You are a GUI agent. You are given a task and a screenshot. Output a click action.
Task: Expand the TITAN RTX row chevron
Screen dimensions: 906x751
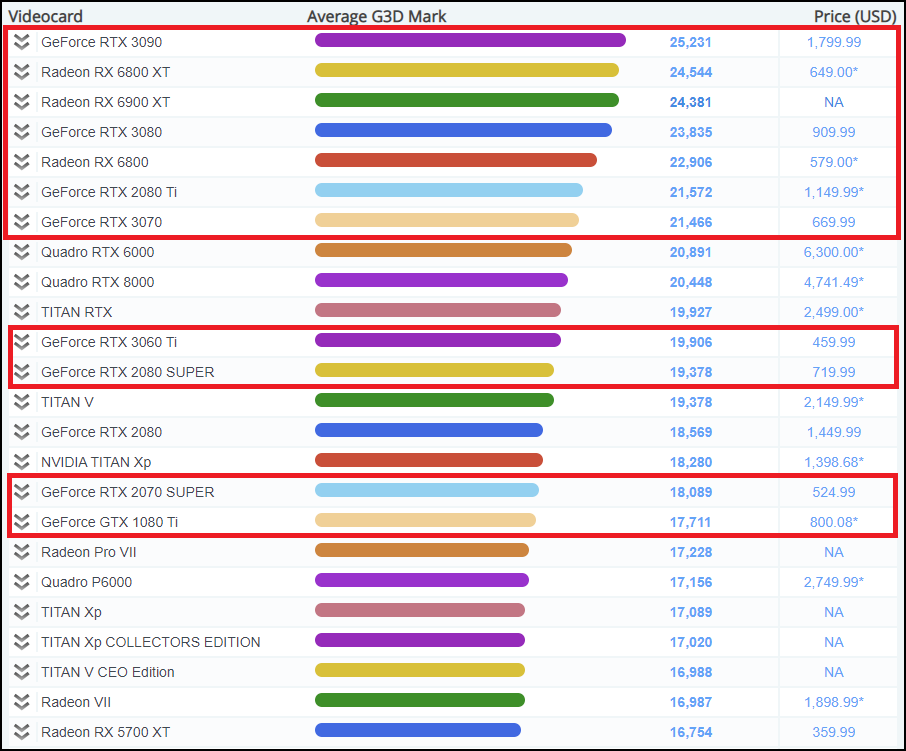[x=21, y=312]
